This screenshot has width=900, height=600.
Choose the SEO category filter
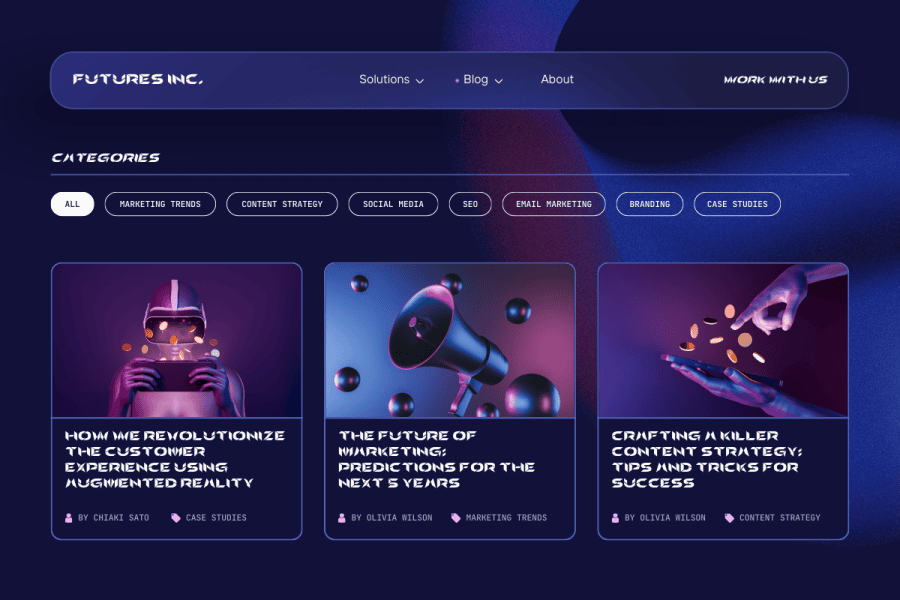[470, 204]
